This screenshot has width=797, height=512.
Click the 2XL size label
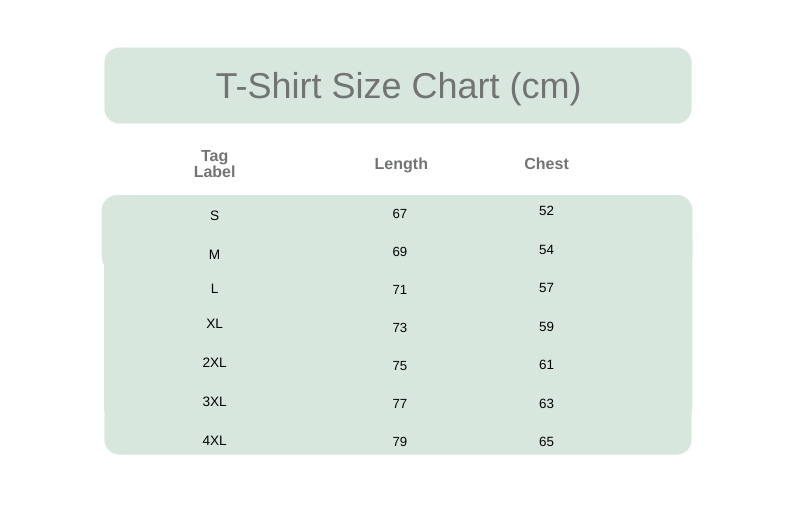[214, 363]
